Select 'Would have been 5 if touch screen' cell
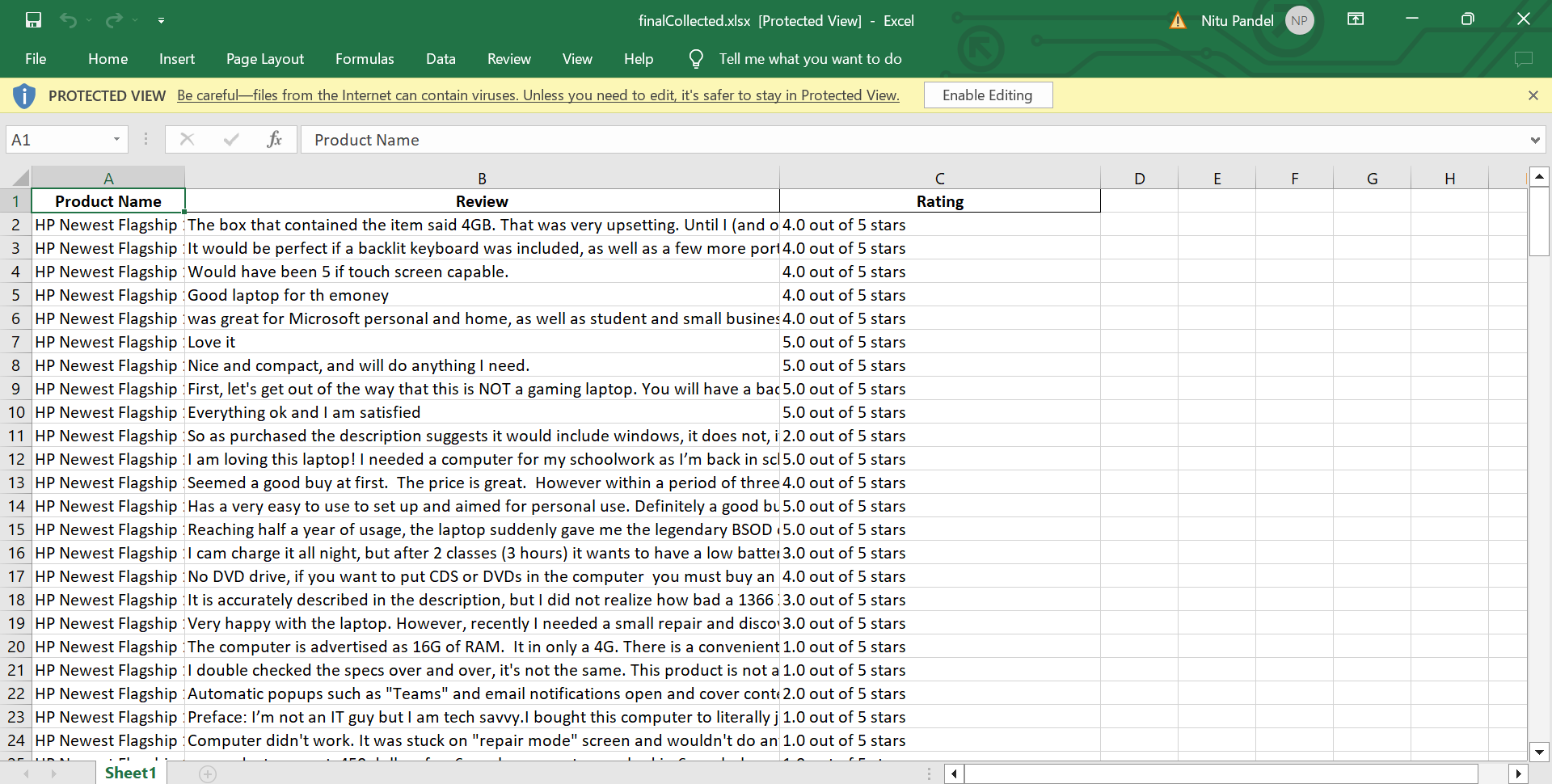Screen dimensions: 1552x784 [x=482, y=272]
